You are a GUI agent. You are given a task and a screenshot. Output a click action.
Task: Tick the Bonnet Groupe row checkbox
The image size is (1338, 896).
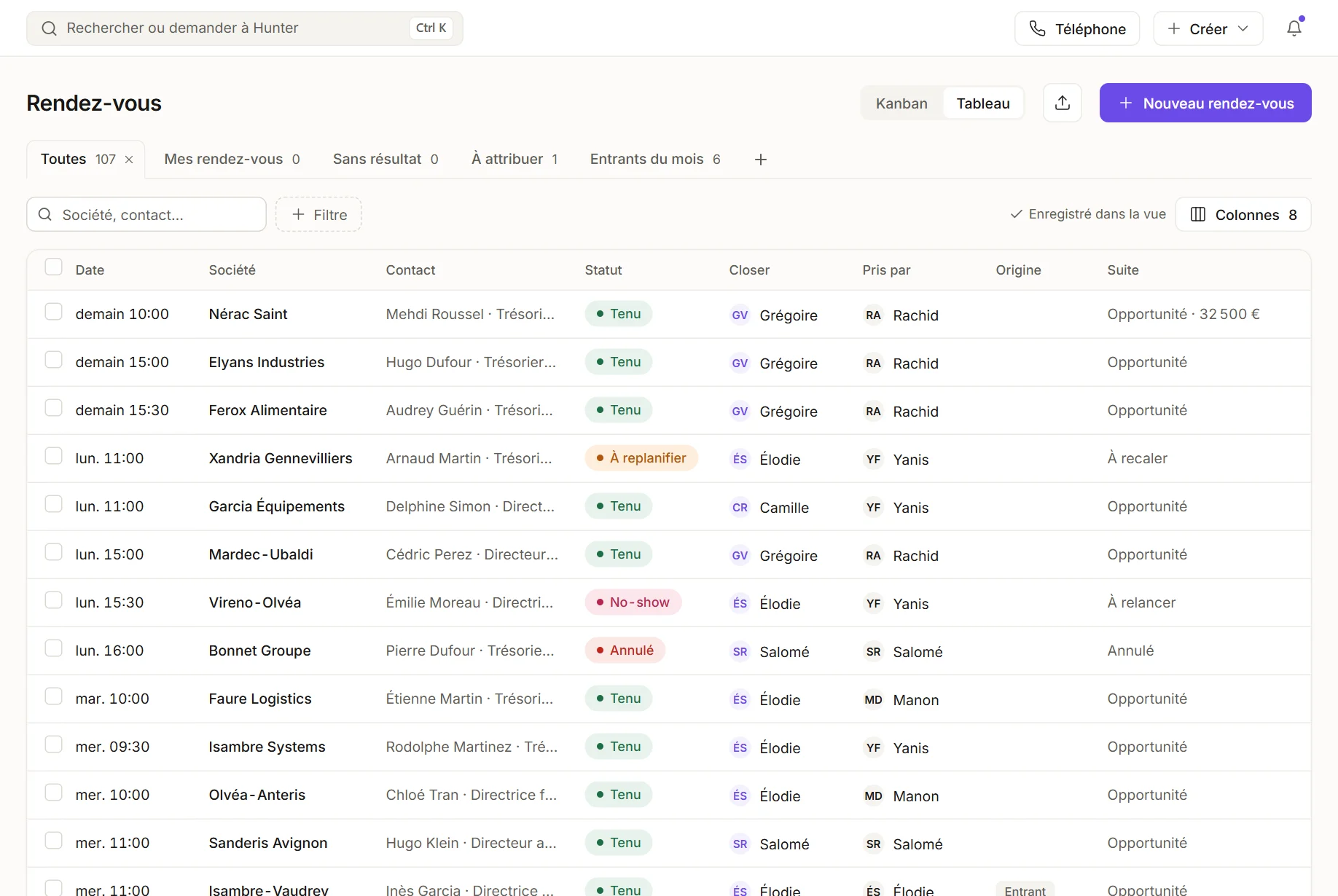[53, 648]
